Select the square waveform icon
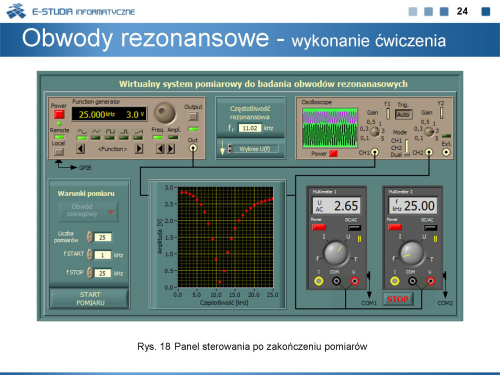This screenshot has height=375, width=500. (110, 132)
